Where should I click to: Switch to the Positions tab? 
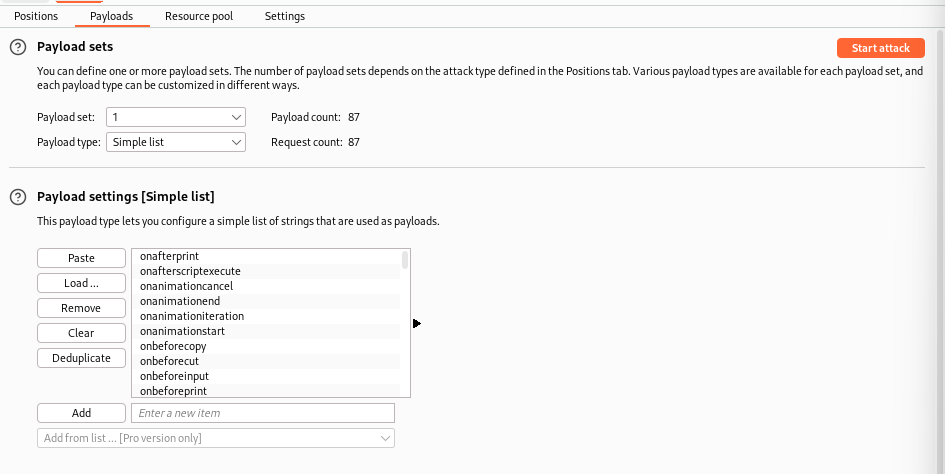pos(36,16)
